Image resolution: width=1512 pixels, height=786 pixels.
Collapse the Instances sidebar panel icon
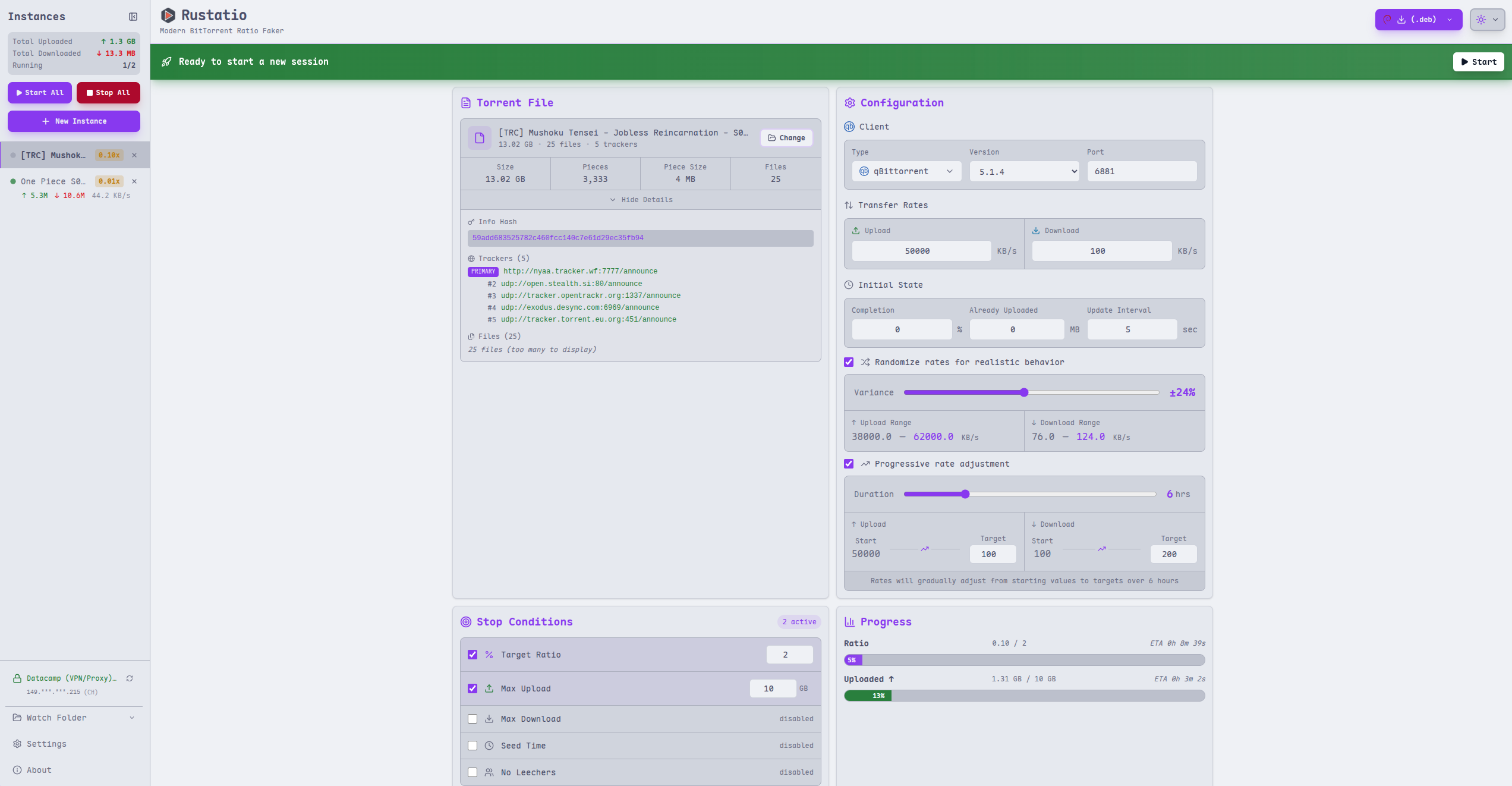coord(133,17)
